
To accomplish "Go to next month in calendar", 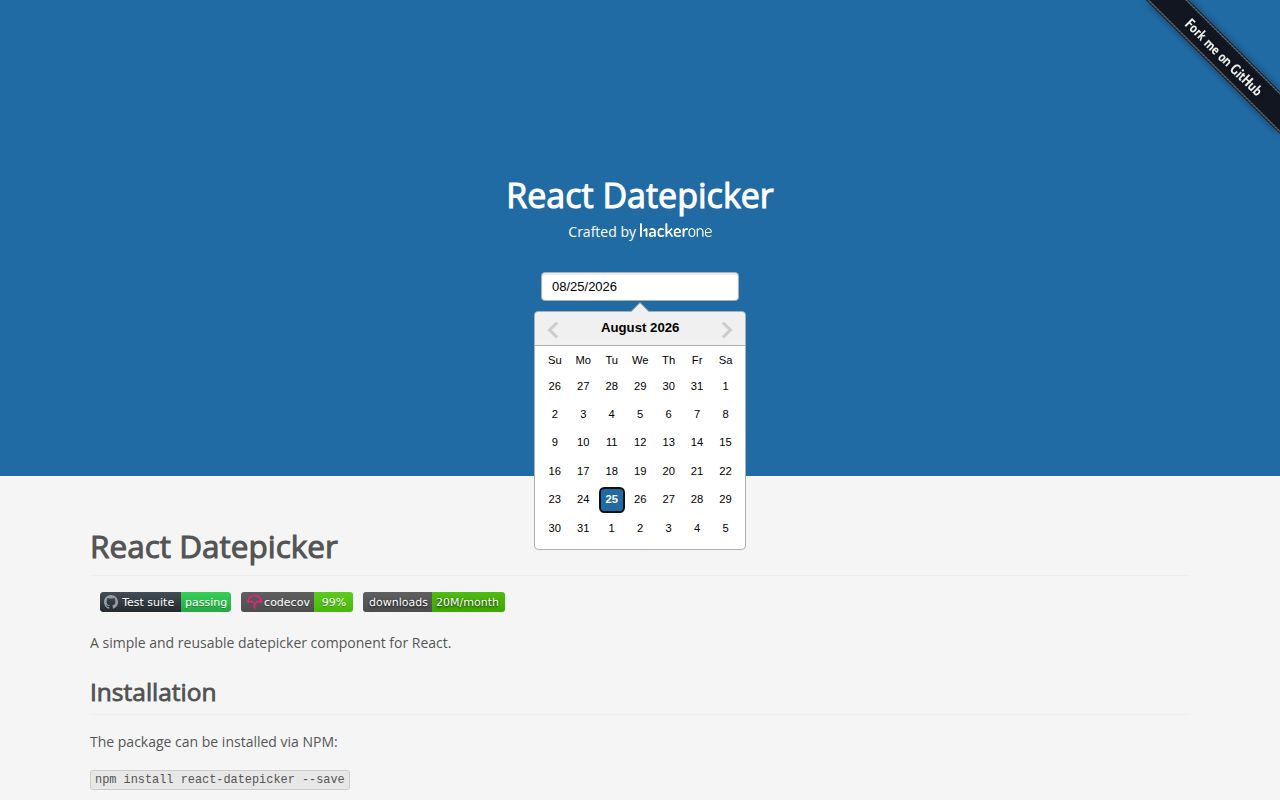I will [727, 330].
